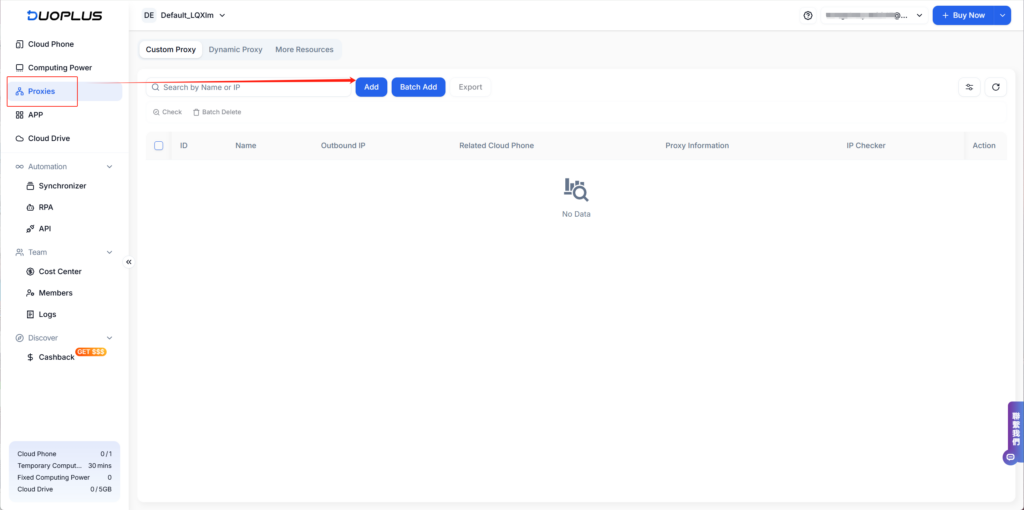Click the Name column header
Screen dimensions: 1024x510
(246, 146)
